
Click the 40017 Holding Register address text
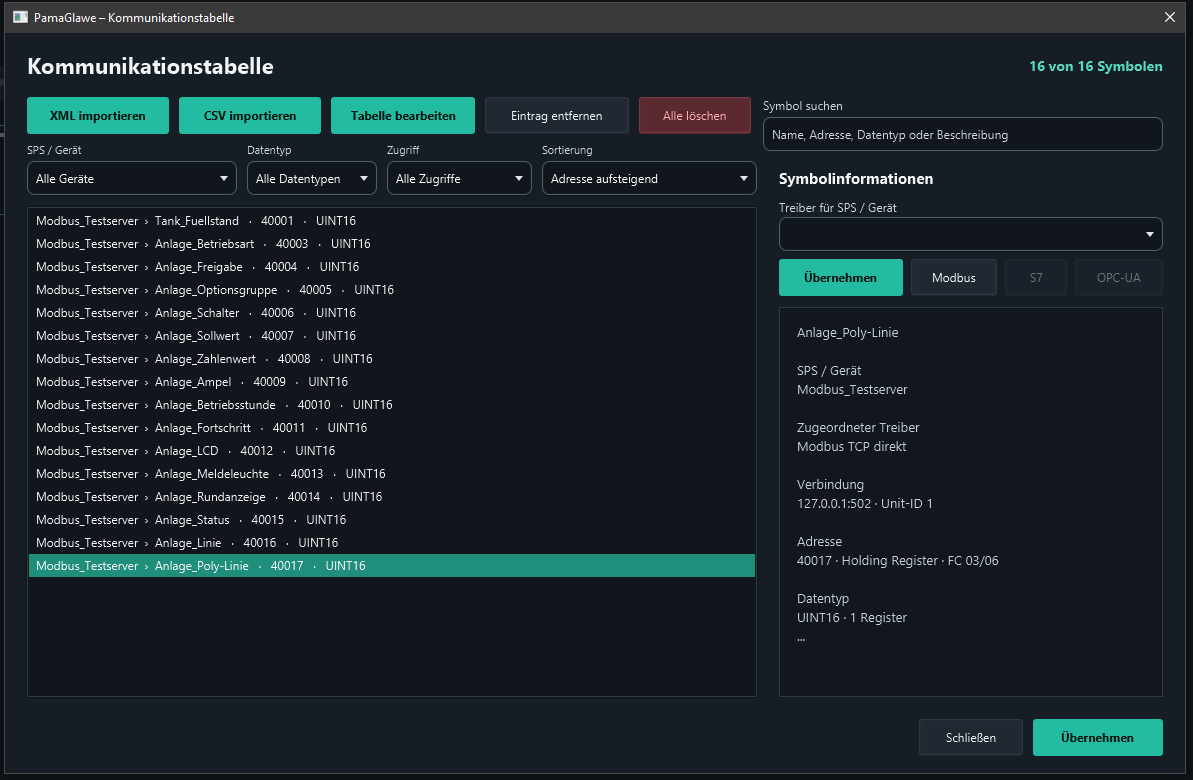tap(898, 560)
